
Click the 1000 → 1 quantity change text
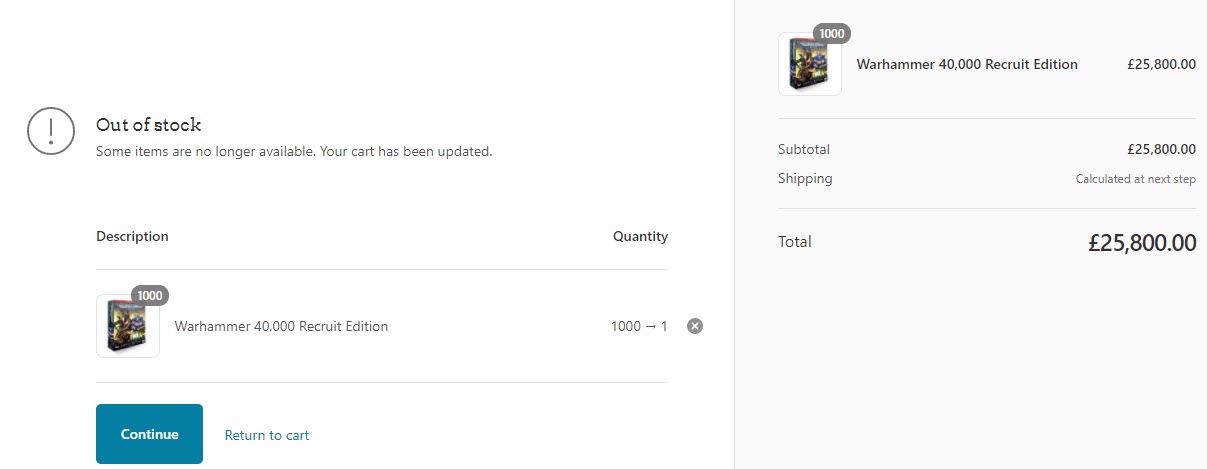[x=639, y=326]
